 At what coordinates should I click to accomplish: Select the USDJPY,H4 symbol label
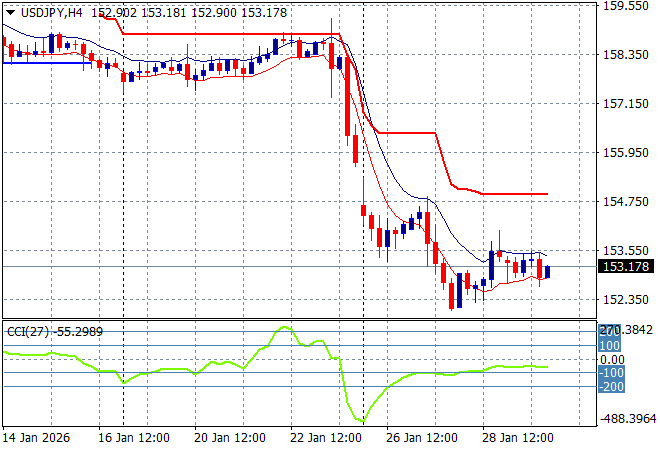click(x=51, y=13)
